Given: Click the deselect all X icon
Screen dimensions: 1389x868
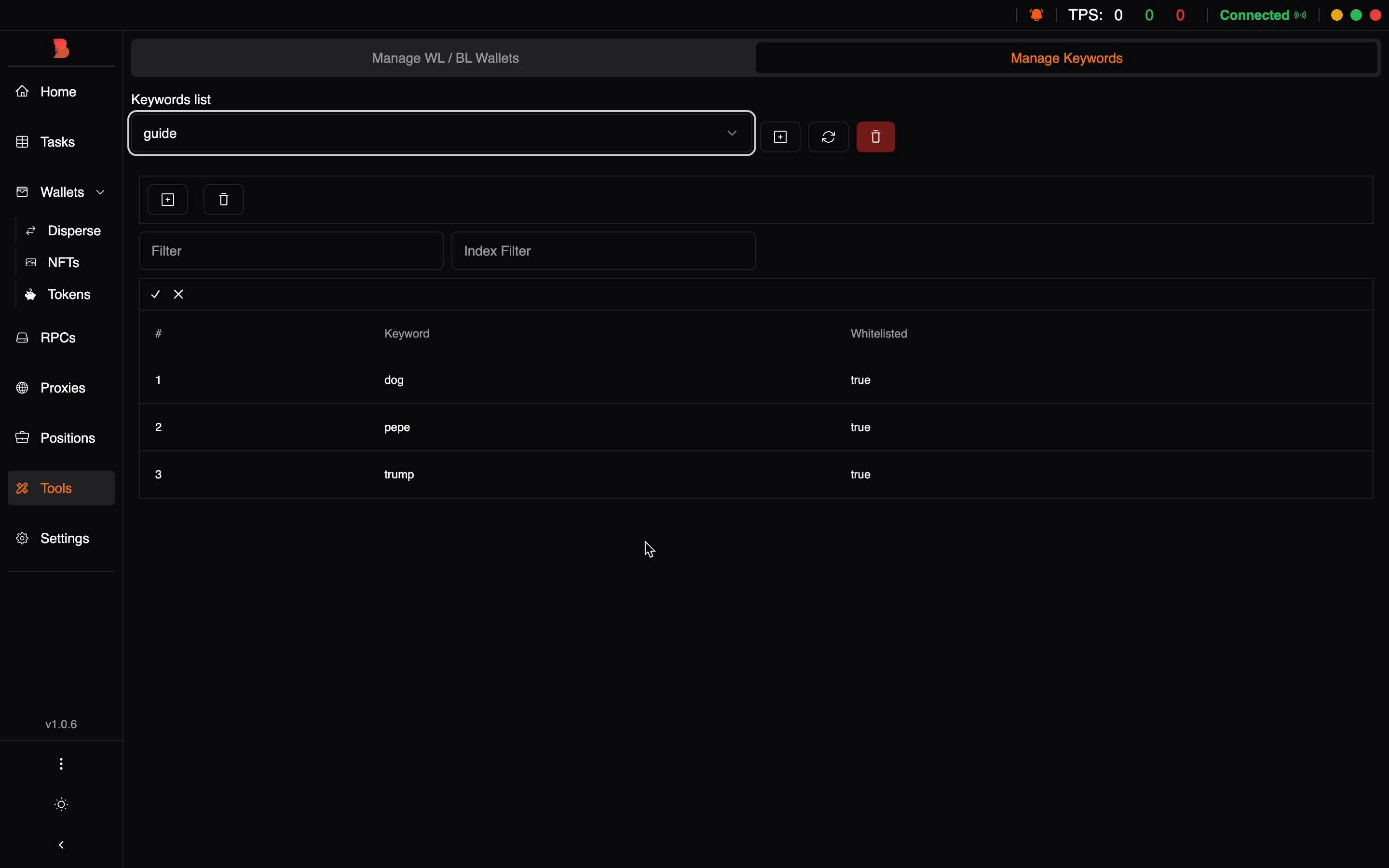Looking at the screenshot, I should tap(178, 295).
